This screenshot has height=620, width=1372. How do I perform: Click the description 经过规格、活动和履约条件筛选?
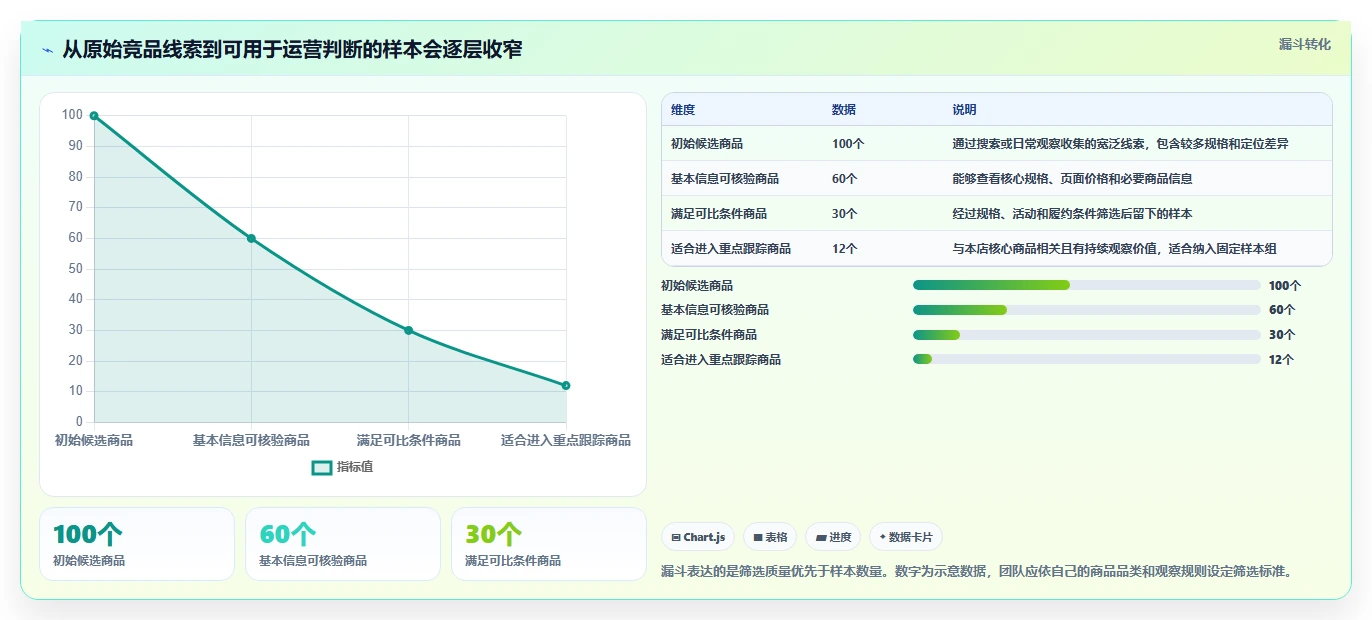(1072, 214)
